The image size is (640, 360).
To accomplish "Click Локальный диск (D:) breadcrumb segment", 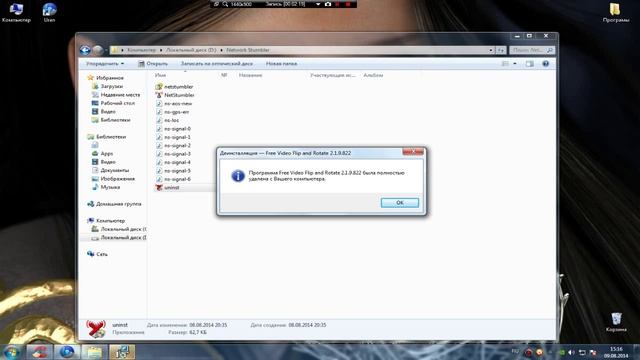I will tap(191, 50).
